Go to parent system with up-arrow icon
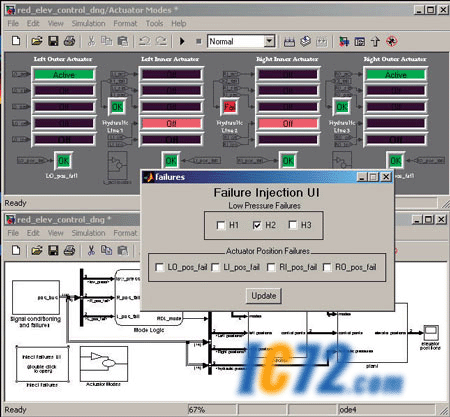Screen dimensions: 450x417 (x=375, y=41)
